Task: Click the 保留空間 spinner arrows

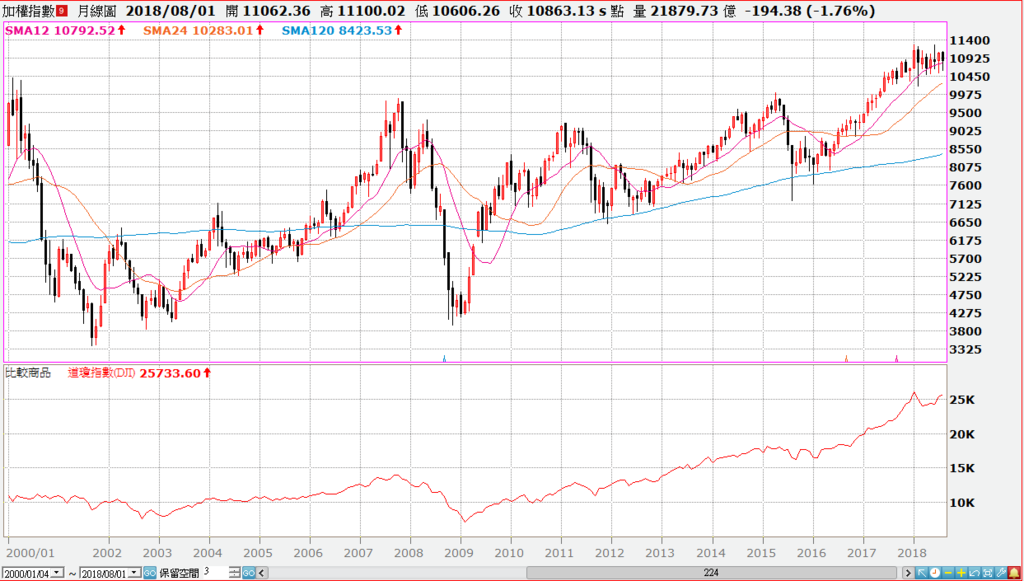Action: [x=235, y=573]
